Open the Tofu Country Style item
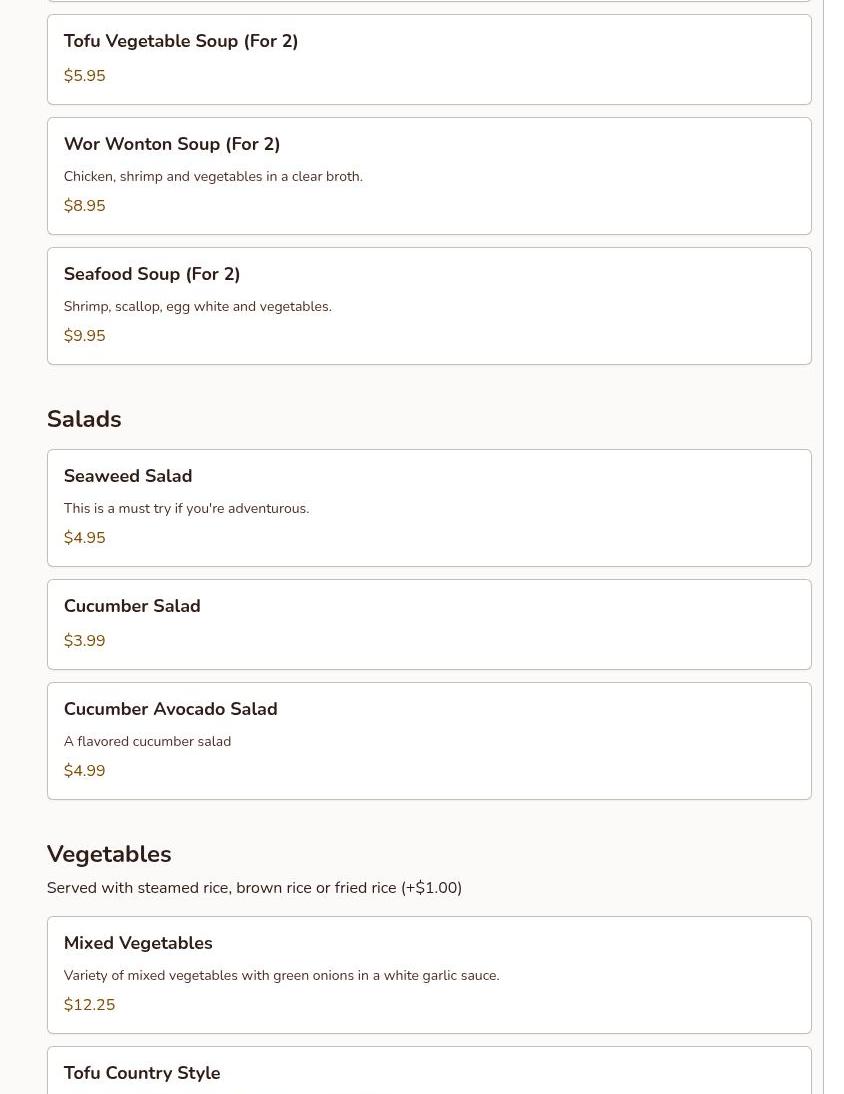This screenshot has height=1094, width=844. pyautogui.click(x=142, y=1073)
